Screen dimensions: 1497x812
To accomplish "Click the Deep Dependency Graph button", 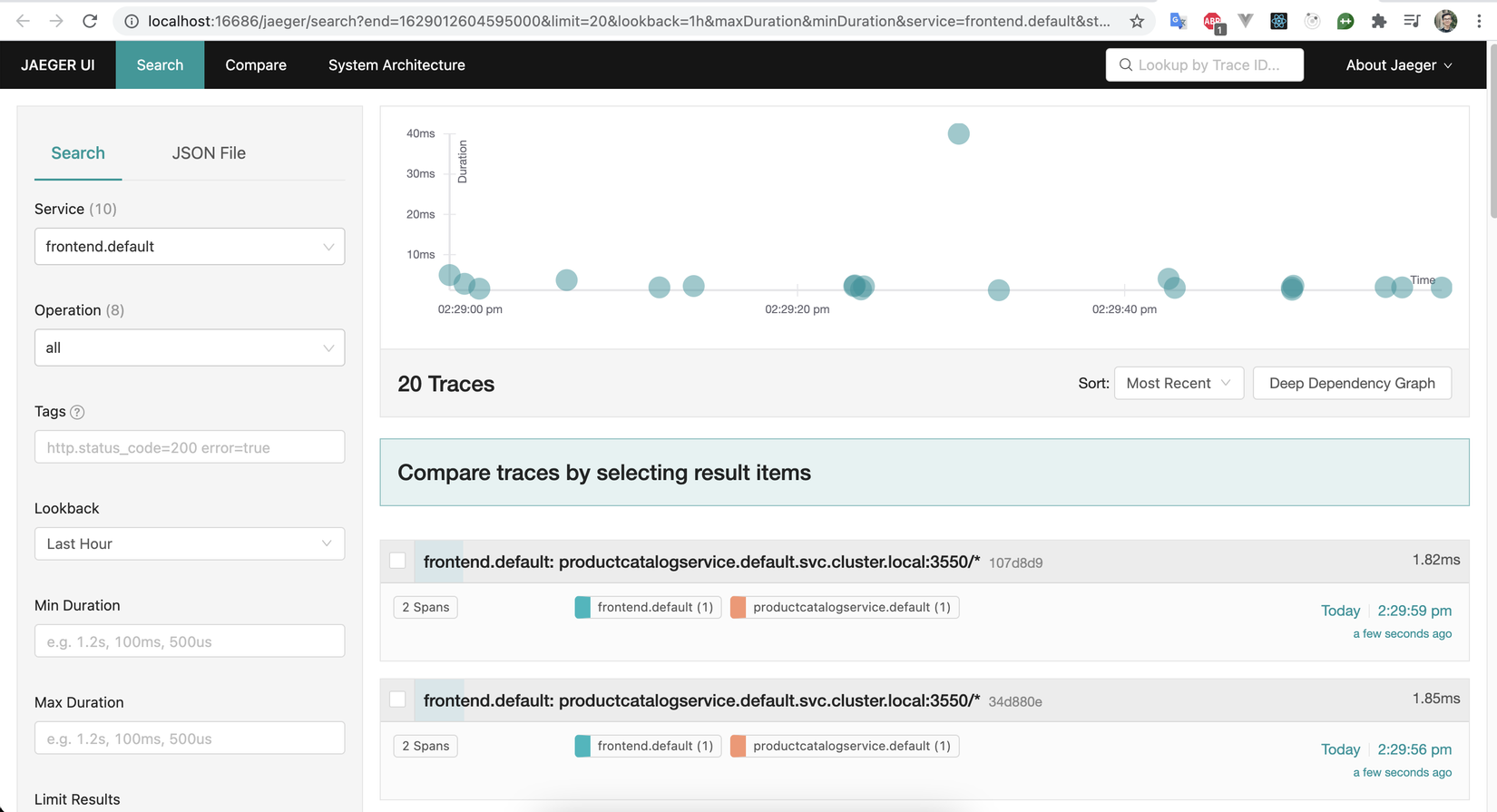I will point(1352,383).
